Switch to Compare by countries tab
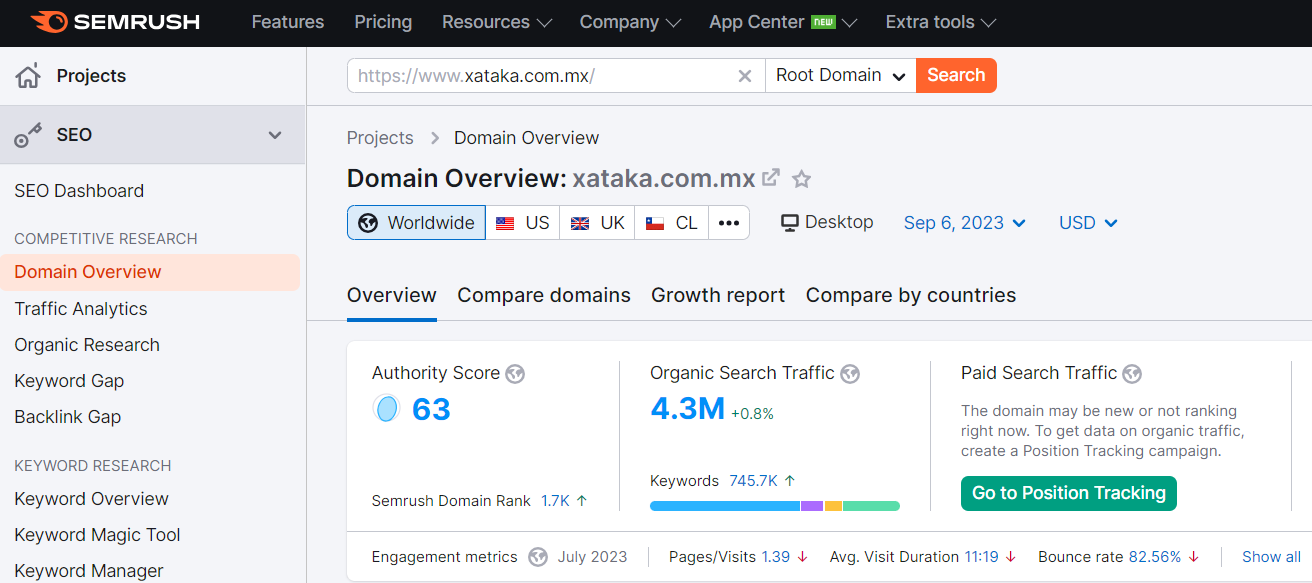The width and height of the screenshot is (1312, 583). click(x=911, y=296)
